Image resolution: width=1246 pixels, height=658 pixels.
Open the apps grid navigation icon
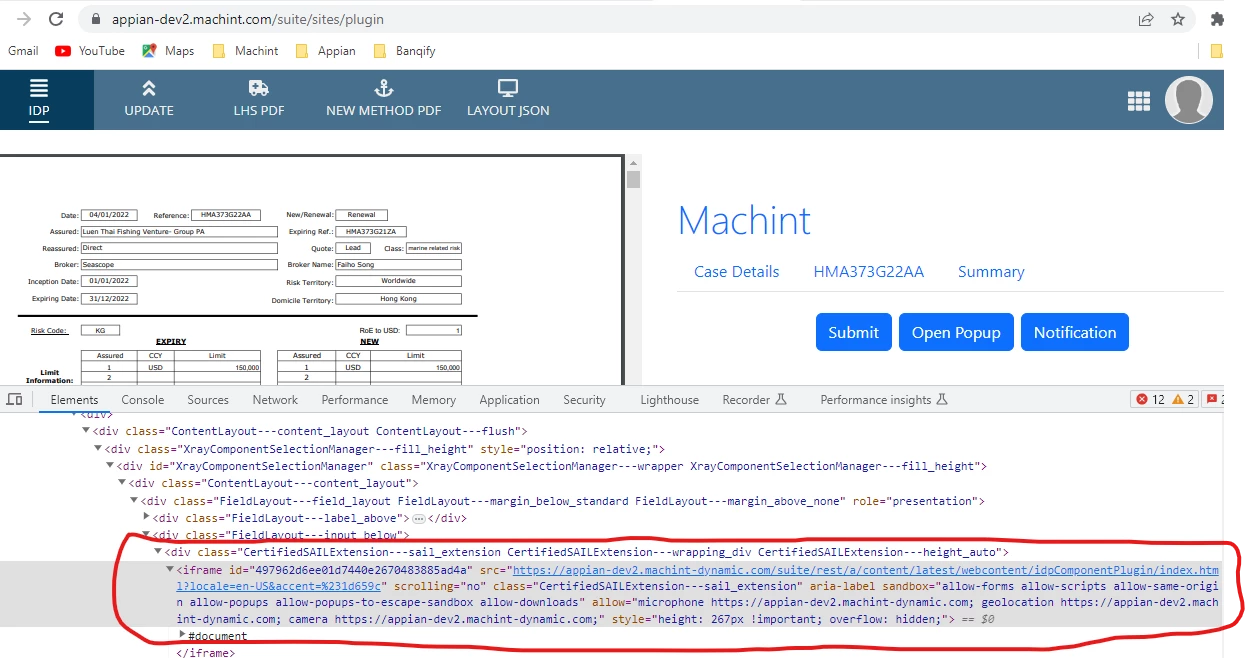click(x=1138, y=100)
